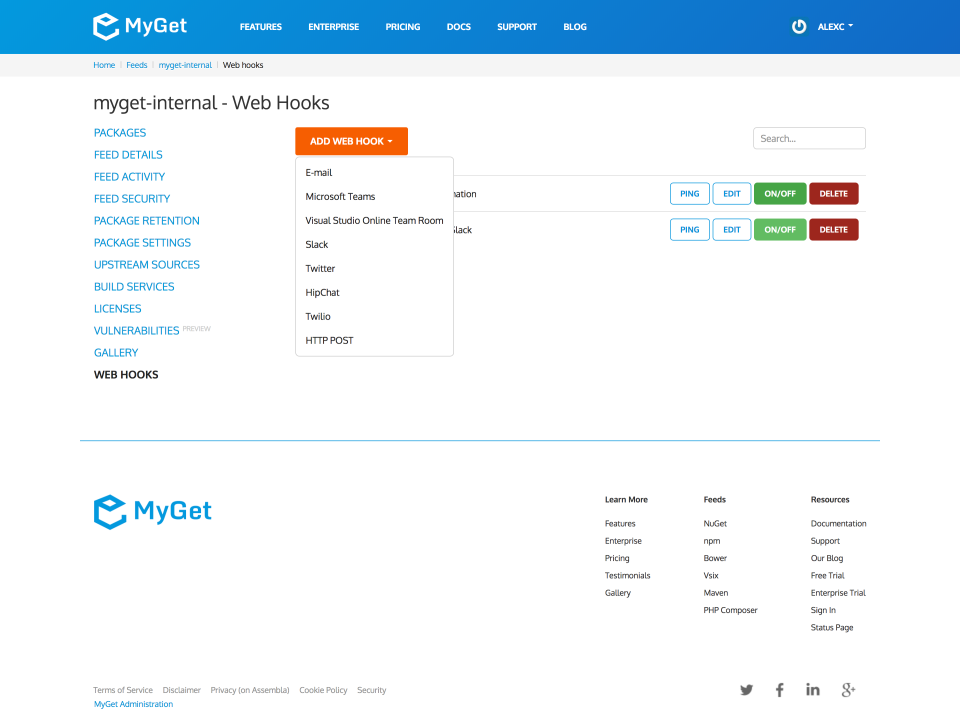This screenshot has width=960, height=723.
Task: Click PING on the Slack webhook row
Action: click(x=689, y=229)
